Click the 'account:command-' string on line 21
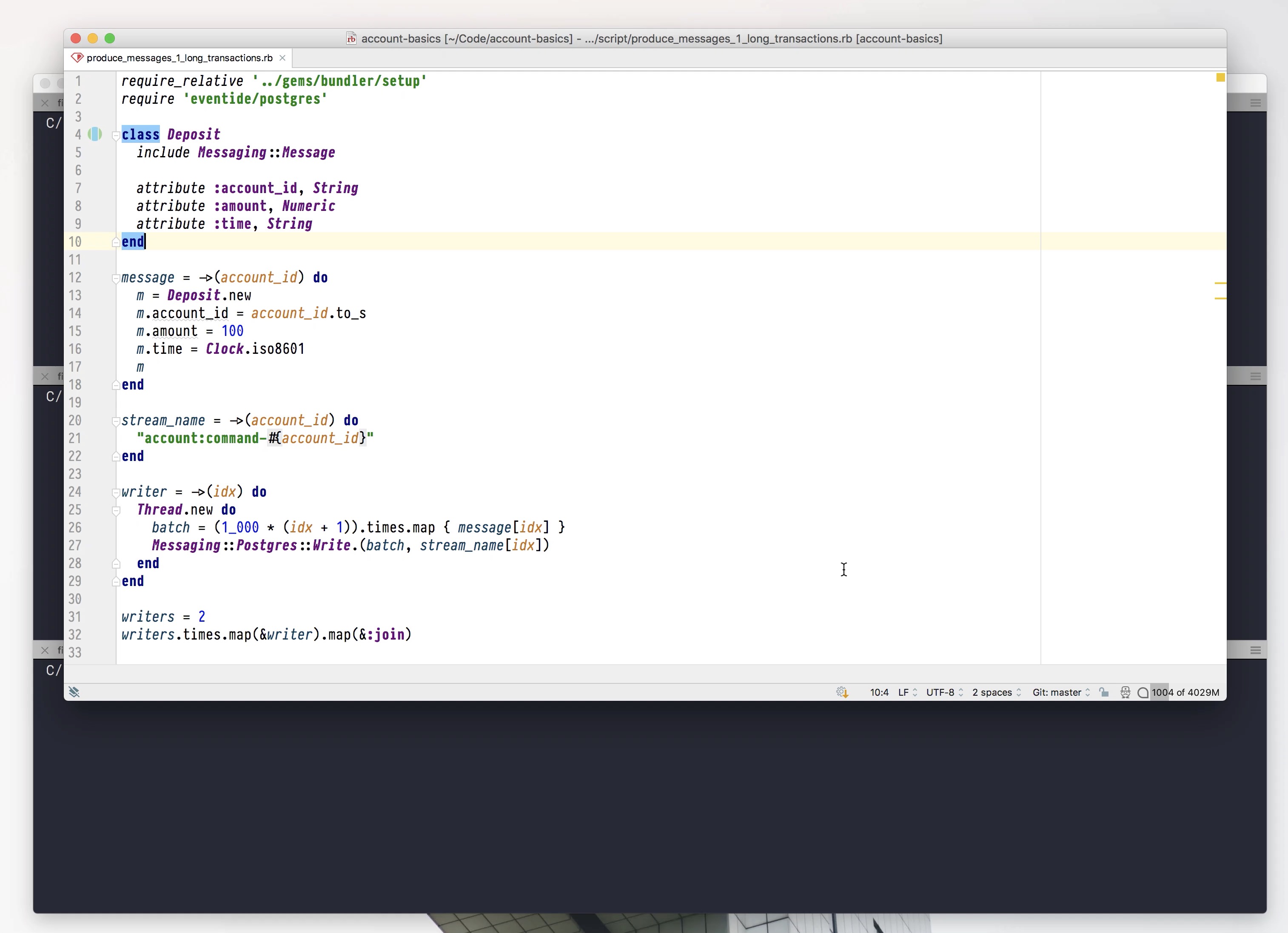Viewport: 1288px width, 933px height. point(201,438)
